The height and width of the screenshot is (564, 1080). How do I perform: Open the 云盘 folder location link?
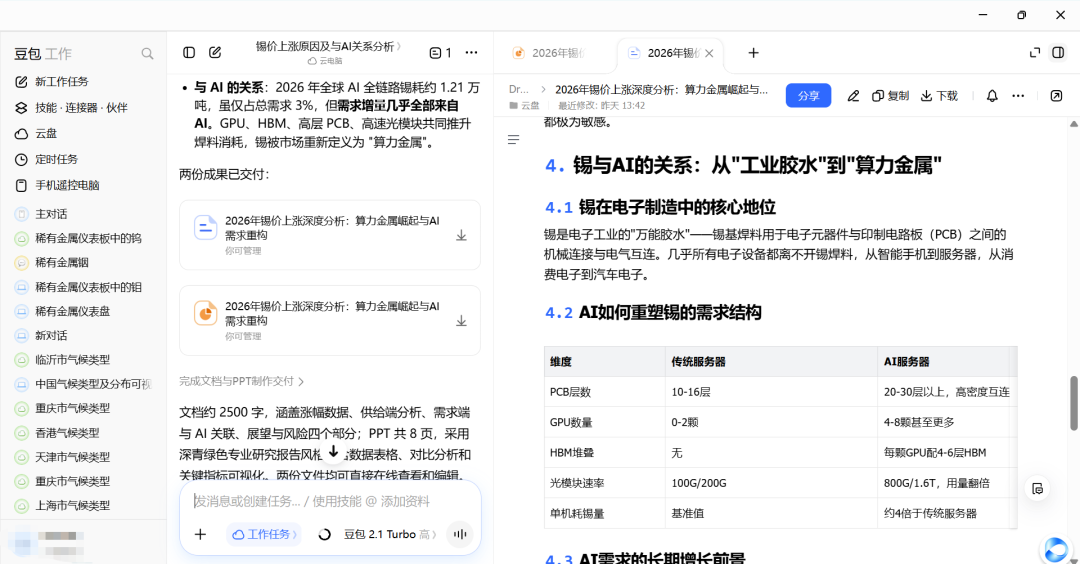coord(525,105)
